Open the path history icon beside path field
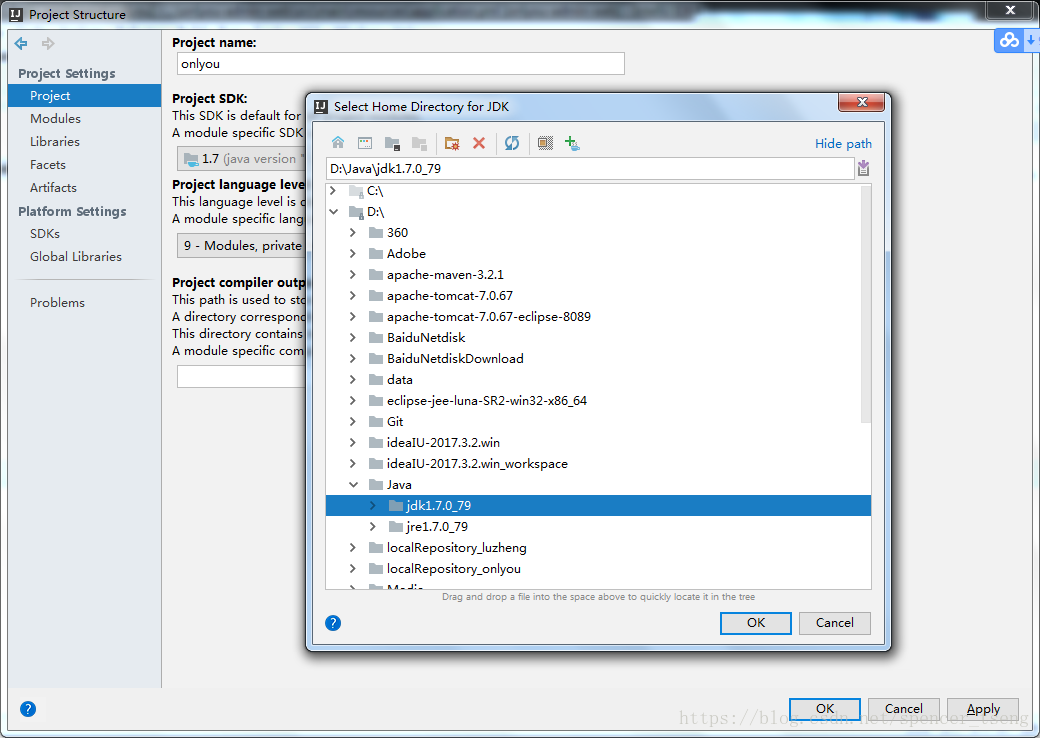The width and height of the screenshot is (1040, 738). tap(863, 168)
